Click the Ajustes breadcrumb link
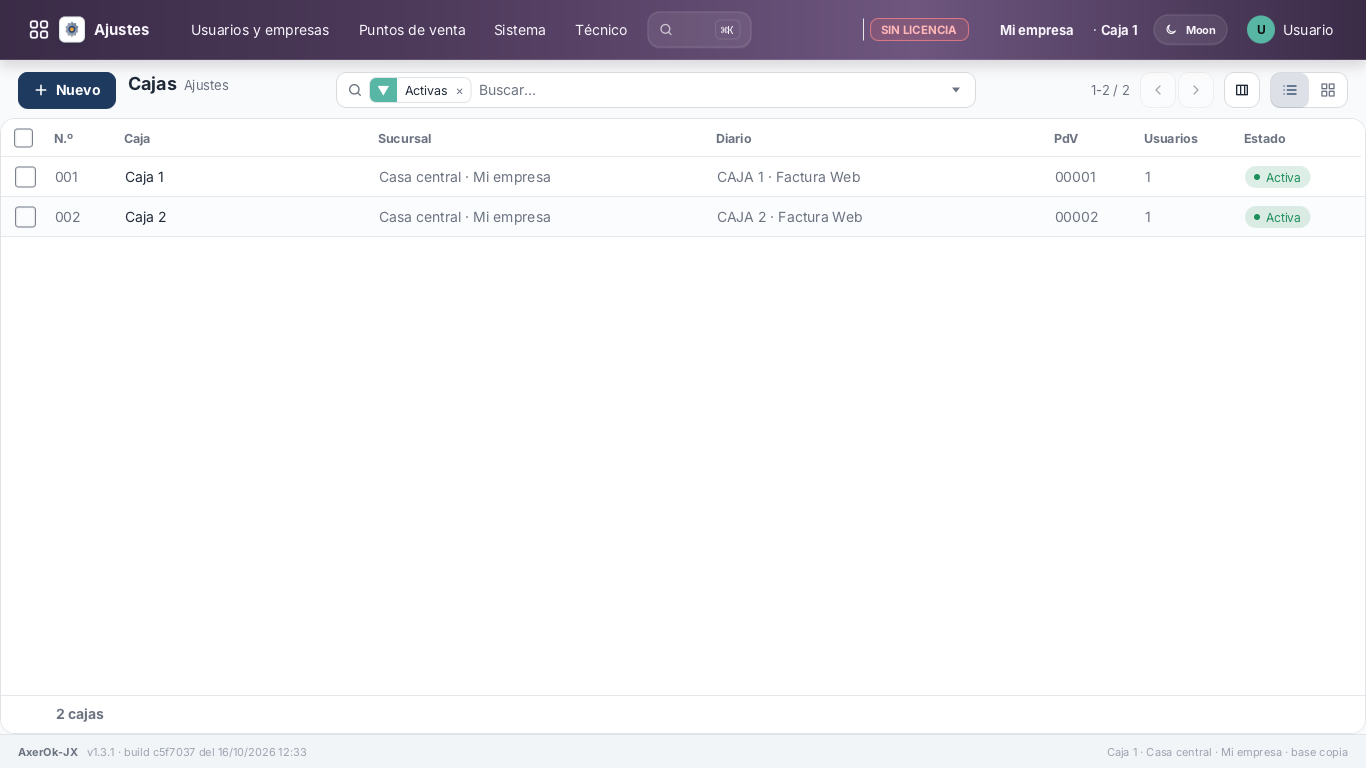Viewport: 1366px width, 768px height. click(x=206, y=85)
